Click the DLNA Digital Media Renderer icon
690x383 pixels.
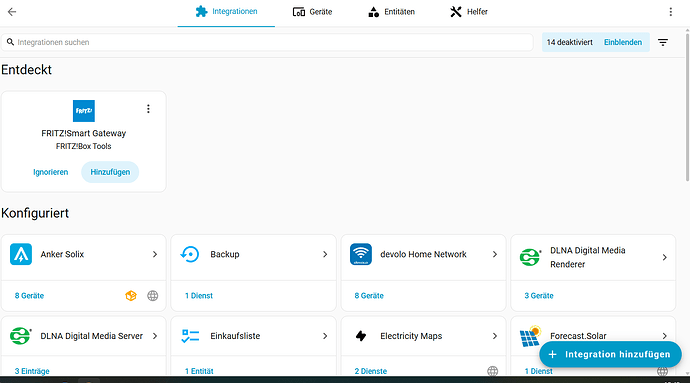[530, 257]
